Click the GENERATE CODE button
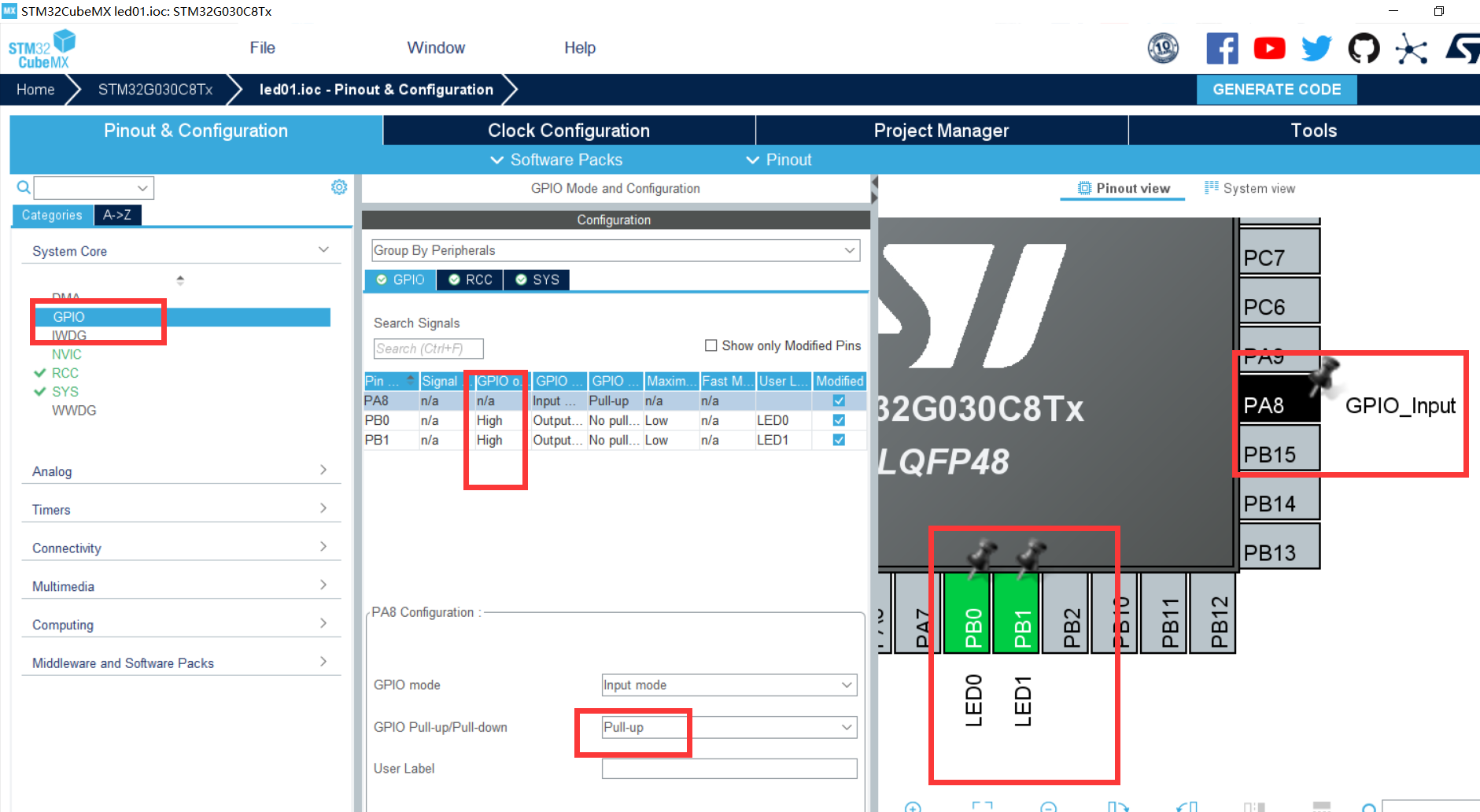Screen dimensions: 1480x812 (x=1276, y=90)
